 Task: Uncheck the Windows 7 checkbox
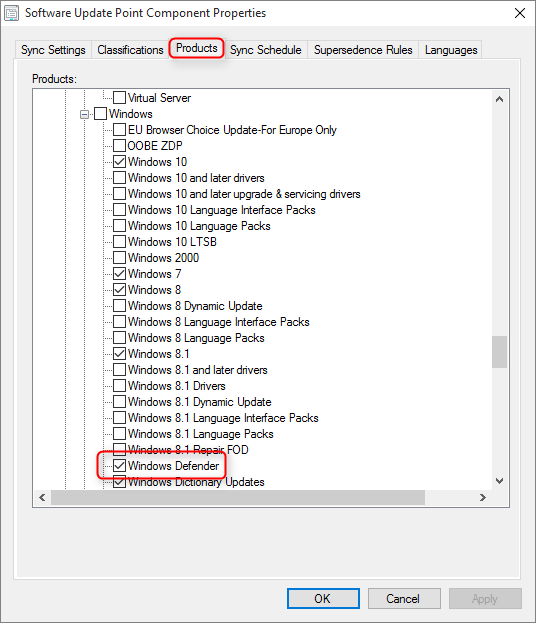(x=120, y=274)
